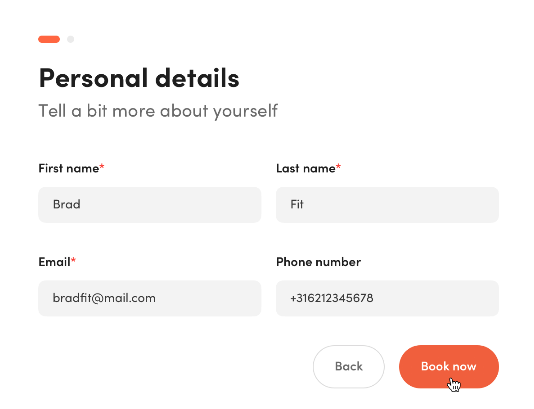The image size is (534, 409).
Task: Go back using the Back button
Action: (349, 366)
